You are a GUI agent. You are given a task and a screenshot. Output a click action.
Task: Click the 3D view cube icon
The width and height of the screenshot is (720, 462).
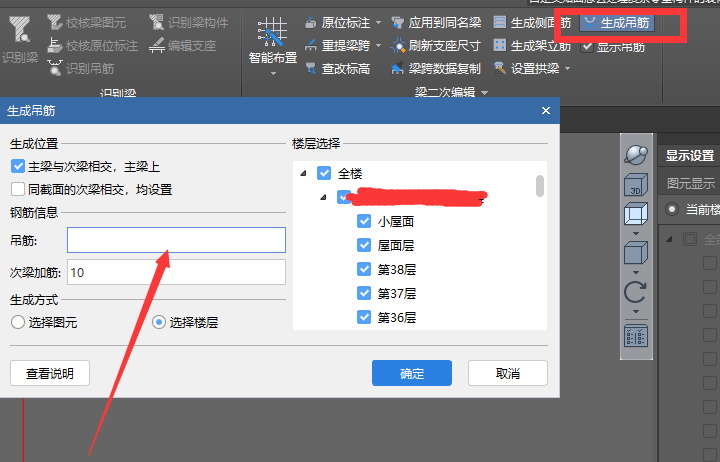pyautogui.click(x=636, y=185)
